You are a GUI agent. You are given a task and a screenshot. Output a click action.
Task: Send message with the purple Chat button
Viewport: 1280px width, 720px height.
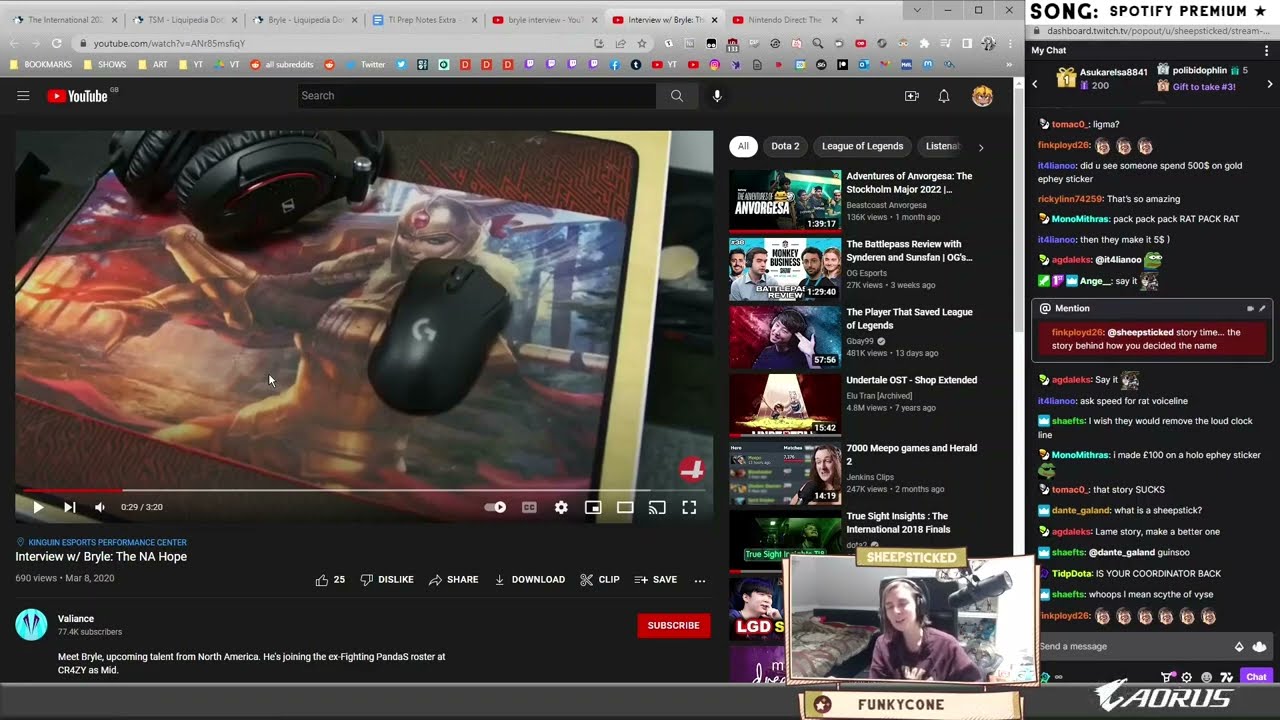point(1256,677)
